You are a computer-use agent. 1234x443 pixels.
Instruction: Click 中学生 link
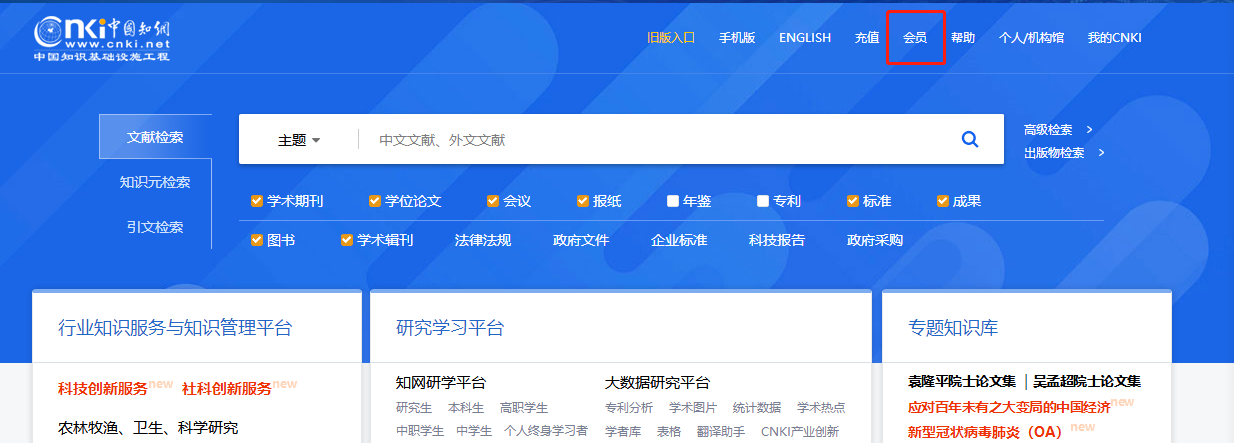(x=474, y=431)
